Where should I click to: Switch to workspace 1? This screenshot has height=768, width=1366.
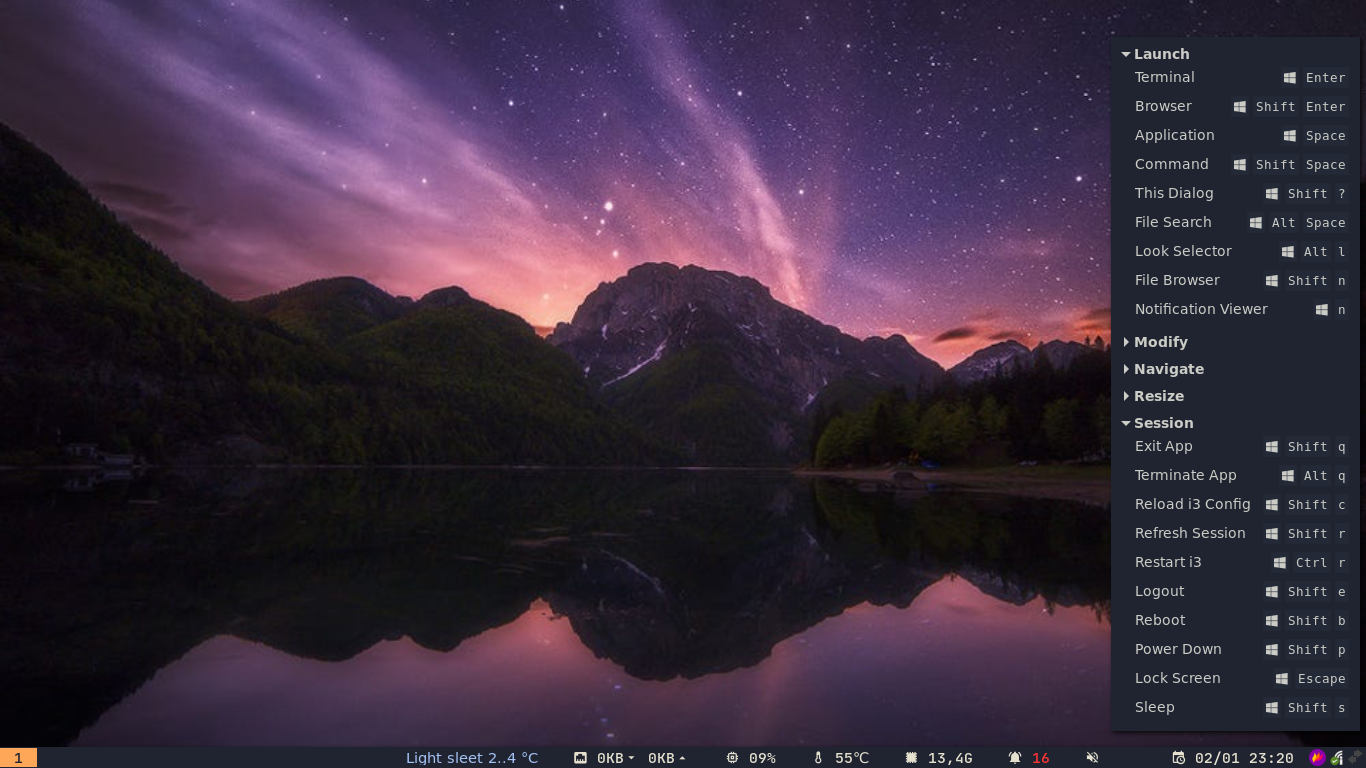(18, 758)
